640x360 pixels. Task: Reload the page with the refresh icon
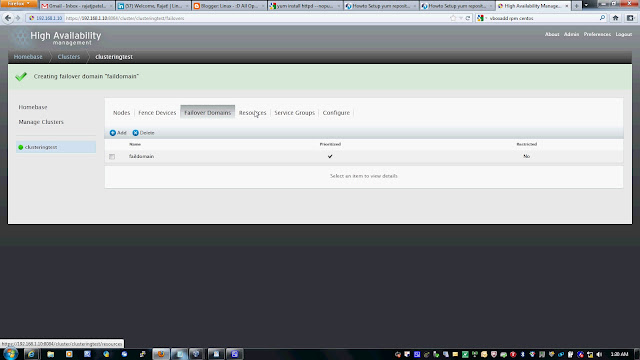click(468, 18)
